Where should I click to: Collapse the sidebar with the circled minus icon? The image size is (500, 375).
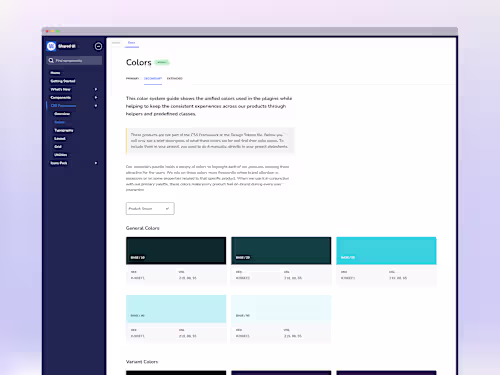pos(98,46)
